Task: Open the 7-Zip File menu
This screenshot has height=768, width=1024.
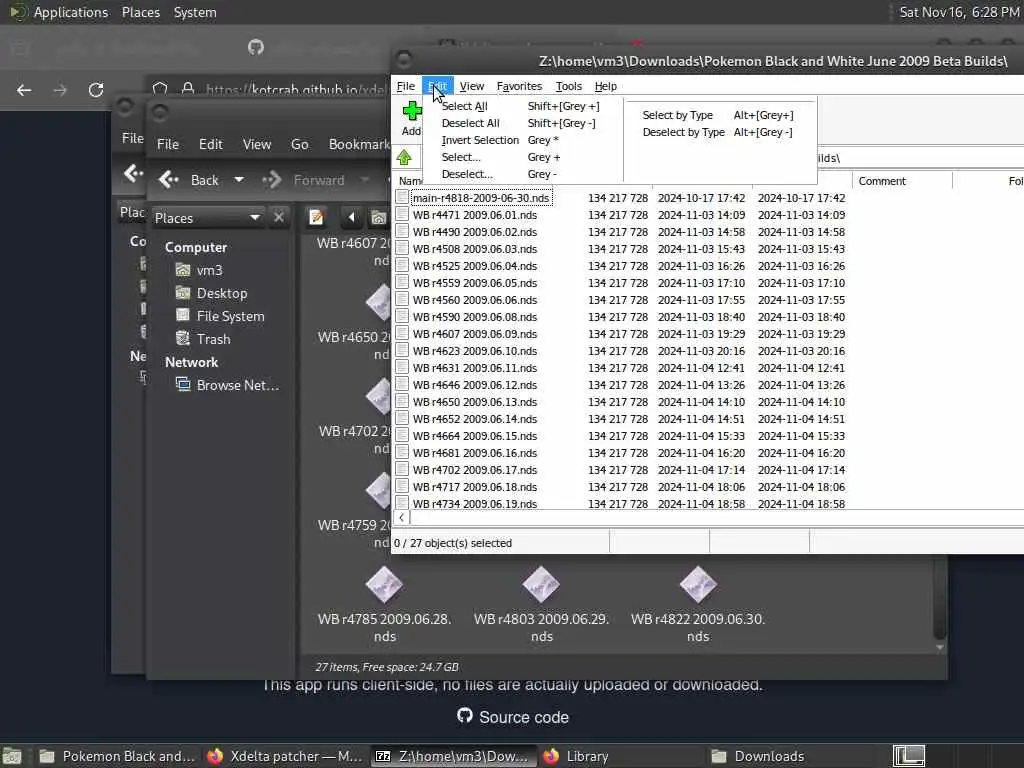Action: 406,86
